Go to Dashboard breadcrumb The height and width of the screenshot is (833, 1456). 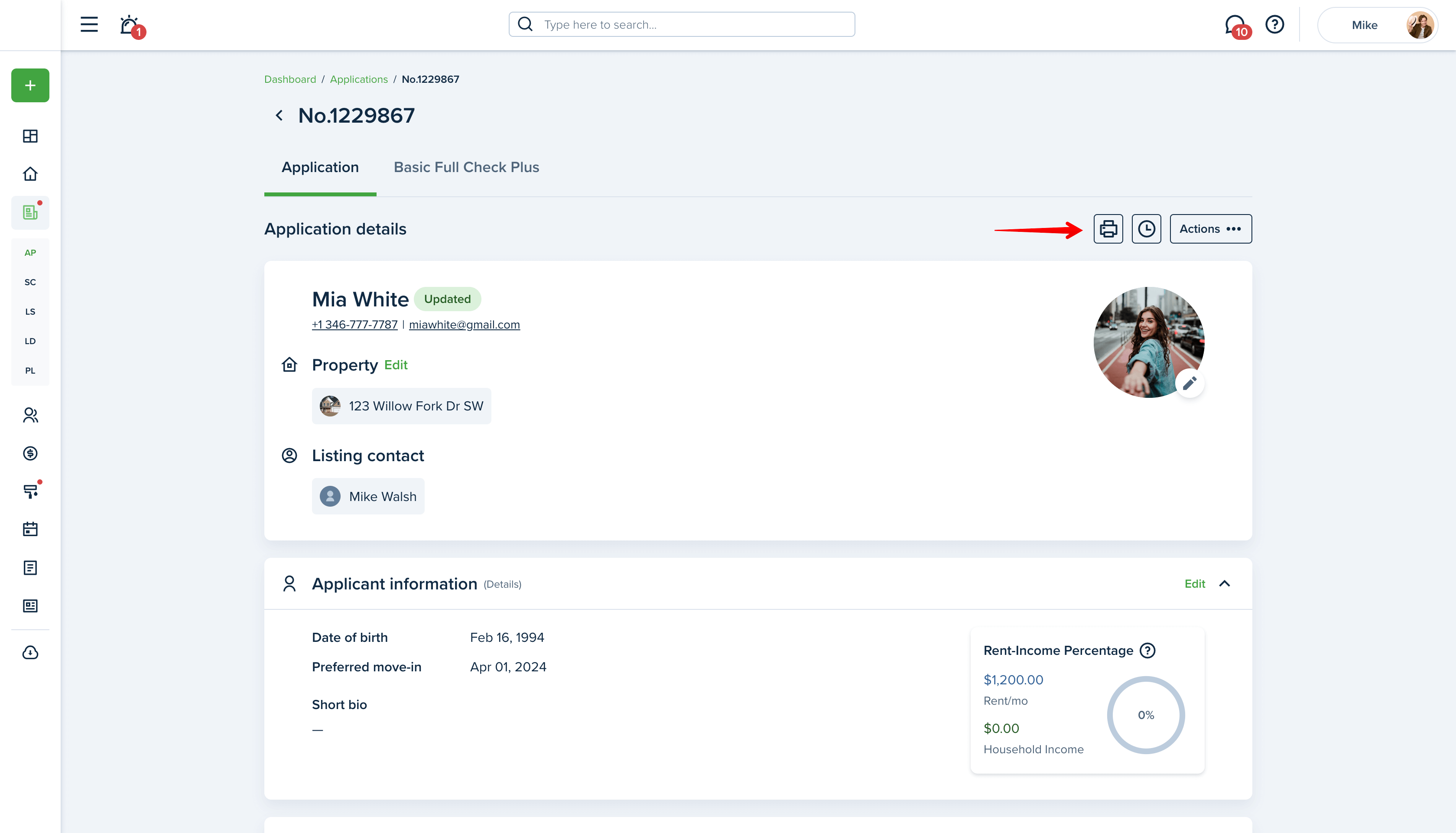pyautogui.click(x=290, y=79)
